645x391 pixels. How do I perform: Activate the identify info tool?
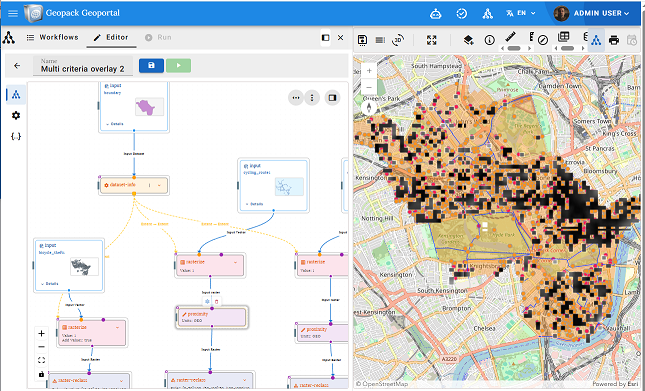tap(490, 40)
